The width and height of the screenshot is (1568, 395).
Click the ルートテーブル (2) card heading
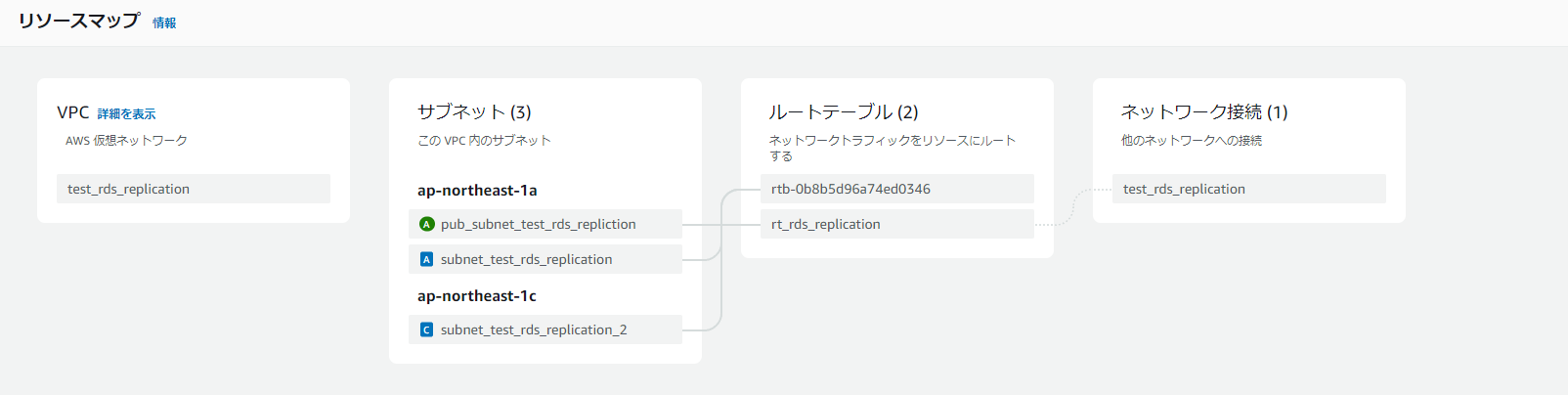click(843, 112)
